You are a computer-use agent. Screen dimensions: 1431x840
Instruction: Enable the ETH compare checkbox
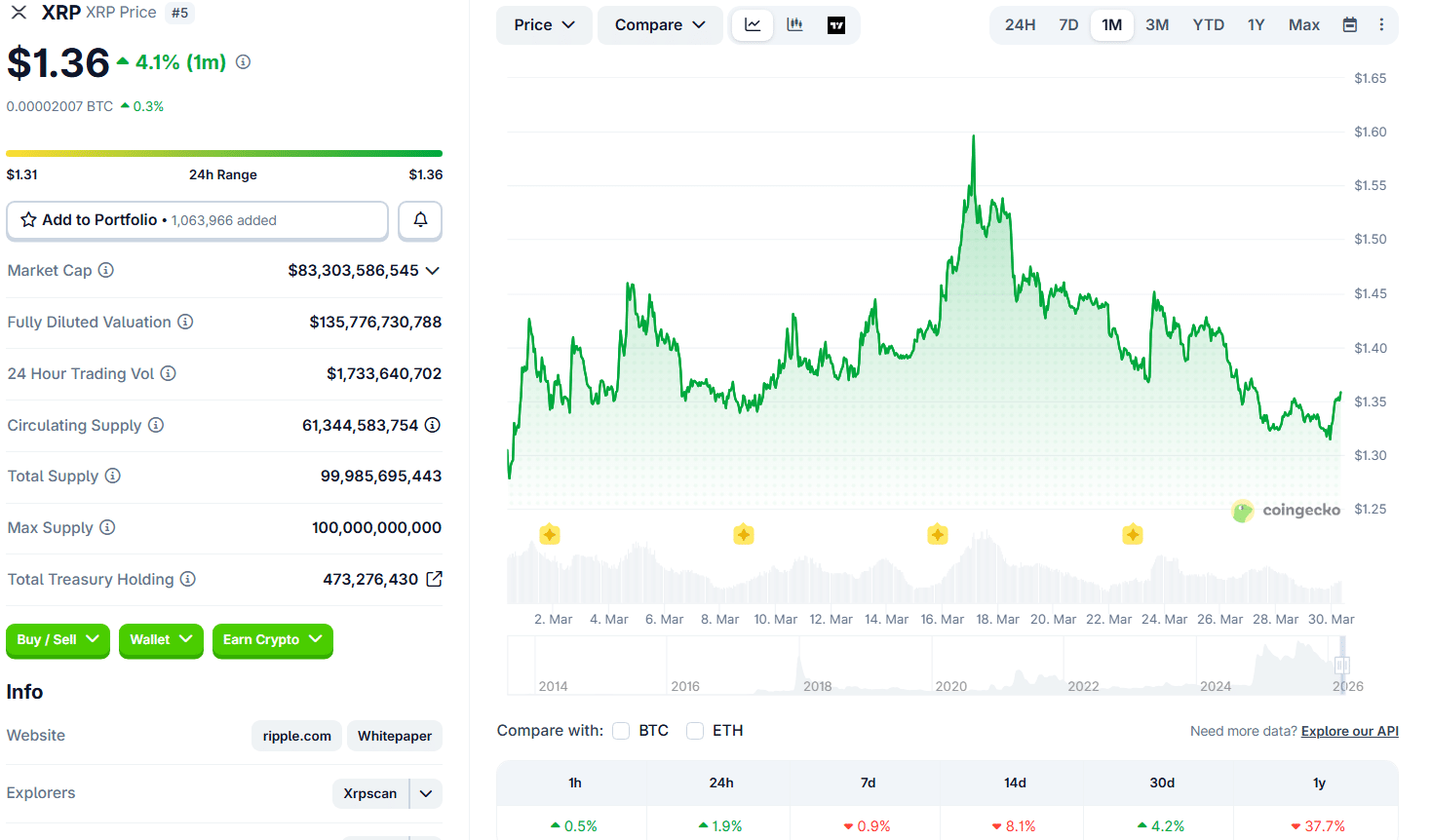(695, 731)
